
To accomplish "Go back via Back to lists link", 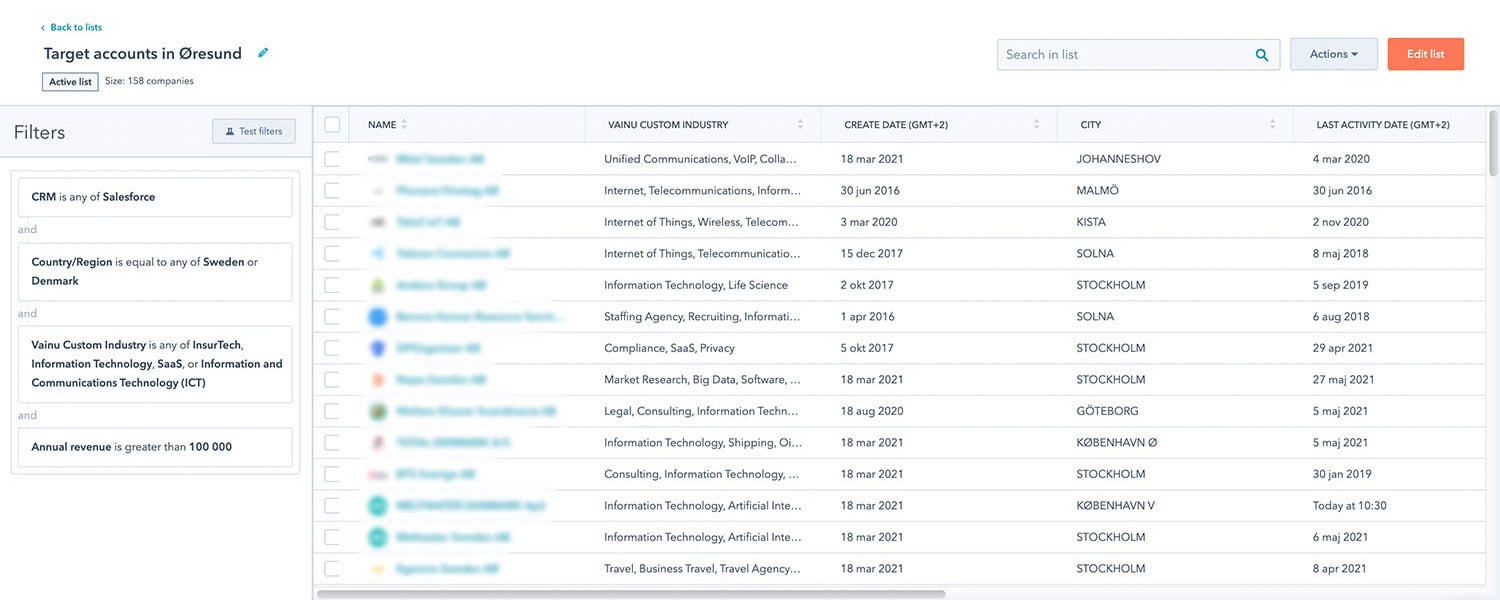I will tap(75, 27).
